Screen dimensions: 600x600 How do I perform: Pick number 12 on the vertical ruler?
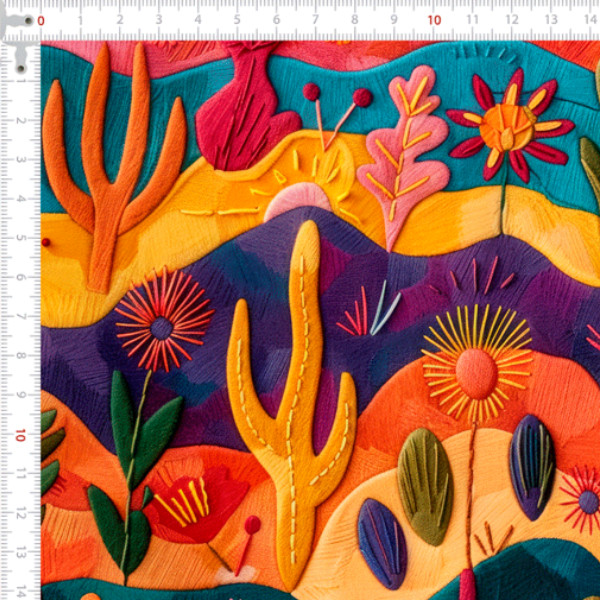click(20, 514)
